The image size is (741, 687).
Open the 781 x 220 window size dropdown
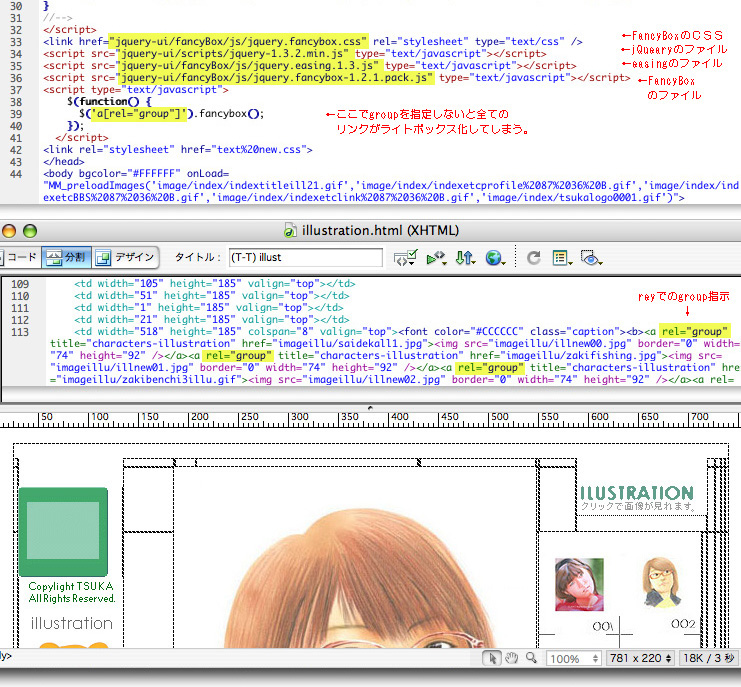click(x=640, y=658)
